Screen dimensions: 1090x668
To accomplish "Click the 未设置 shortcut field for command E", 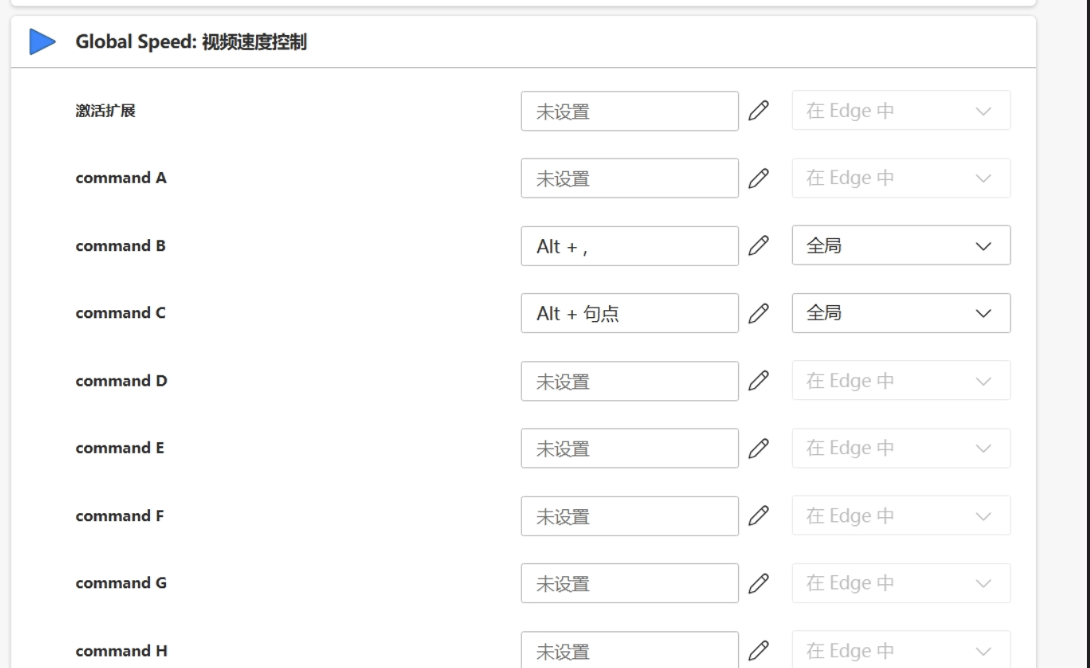I will click(x=630, y=448).
